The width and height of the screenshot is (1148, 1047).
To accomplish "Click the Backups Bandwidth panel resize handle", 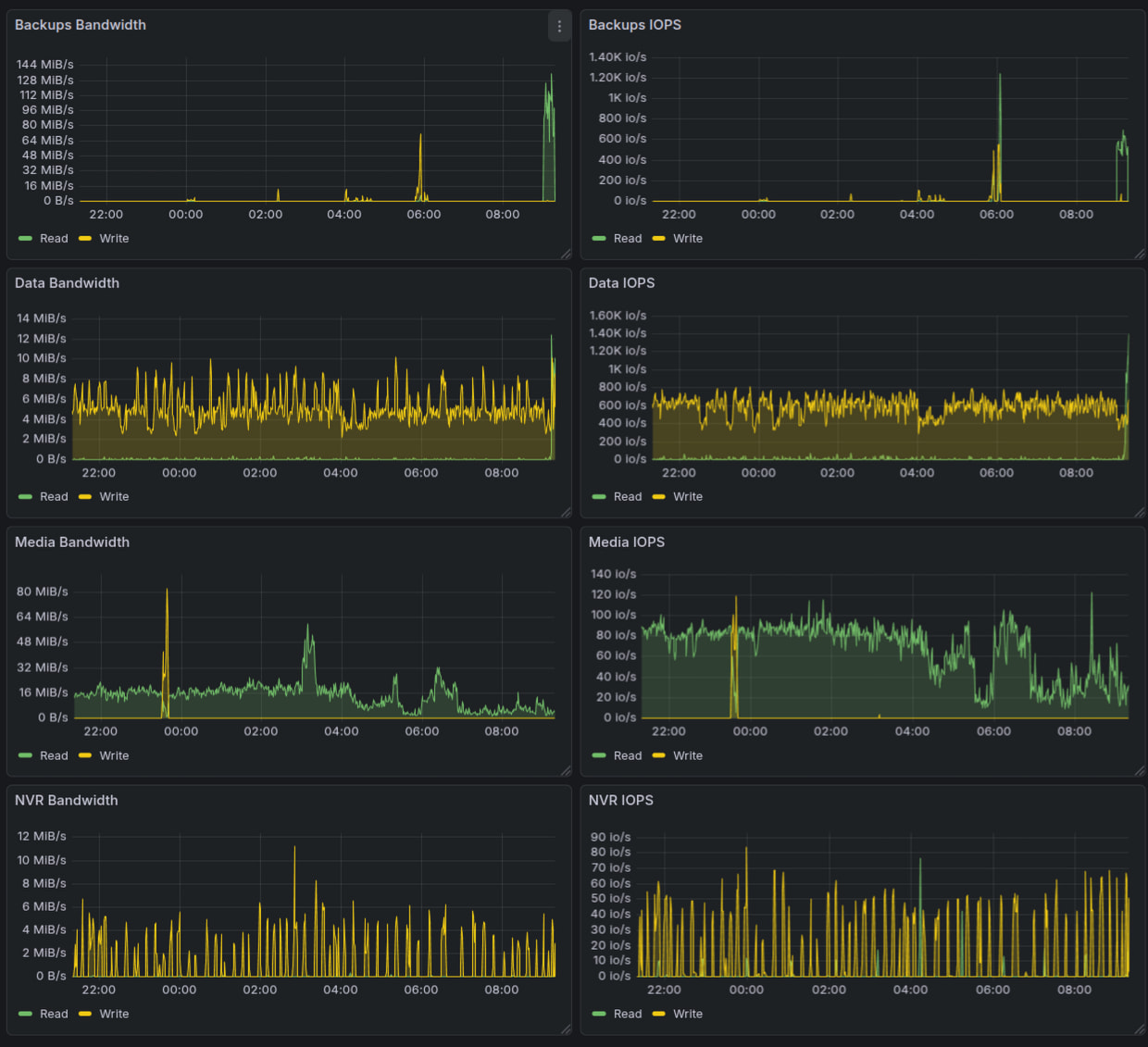I will [566, 254].
